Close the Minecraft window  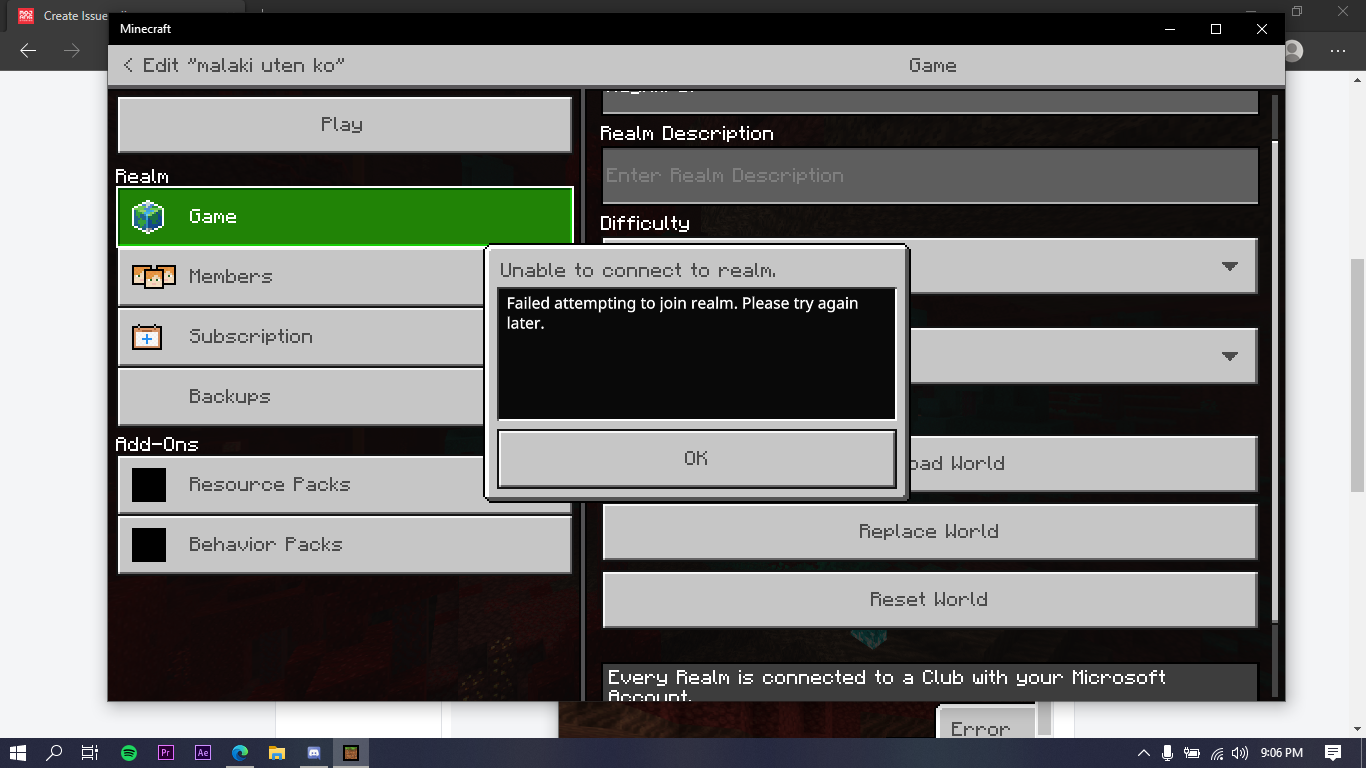(x=1262, y=29)
